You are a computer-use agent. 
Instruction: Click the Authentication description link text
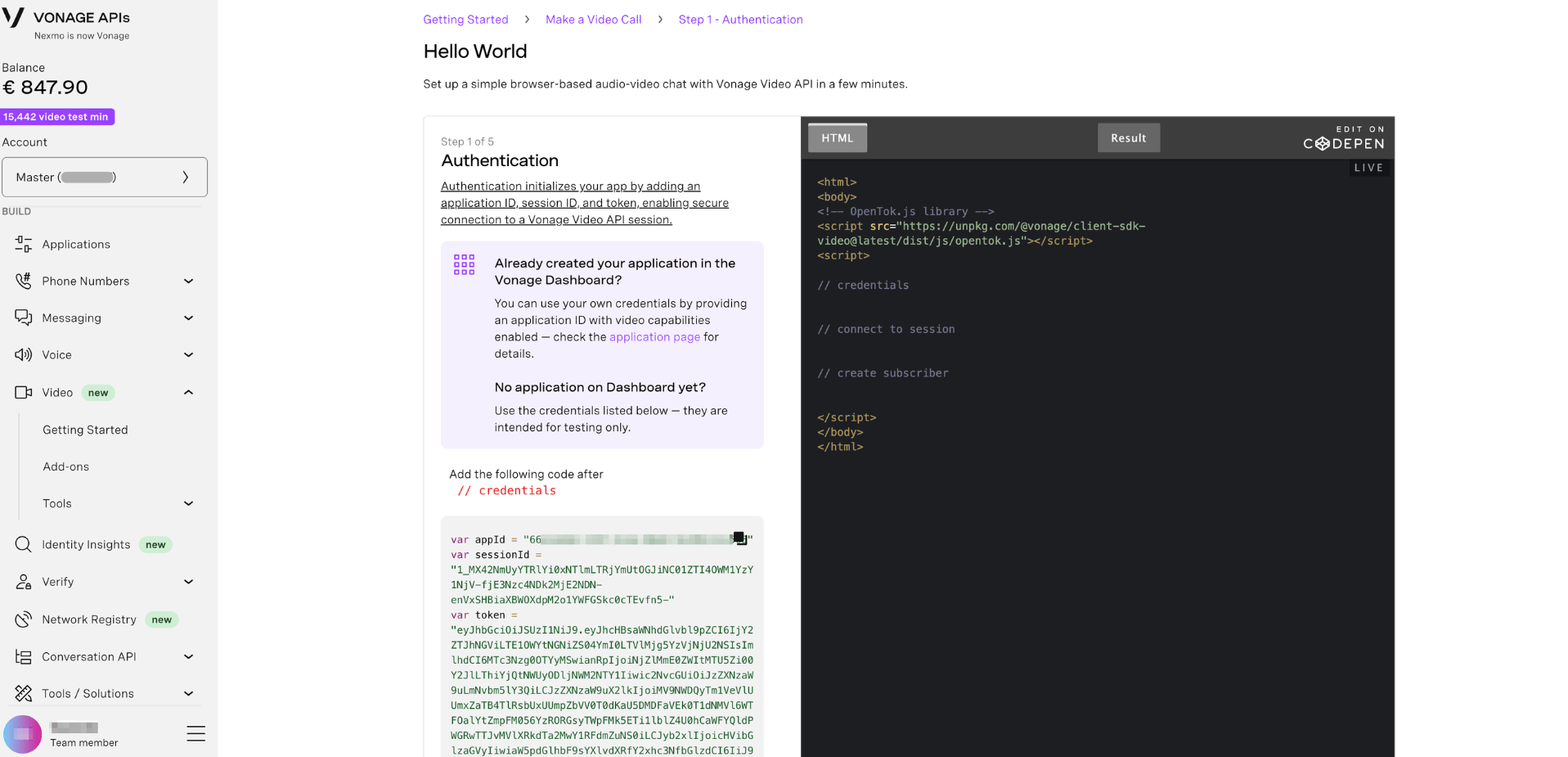(x=585, y=203)
